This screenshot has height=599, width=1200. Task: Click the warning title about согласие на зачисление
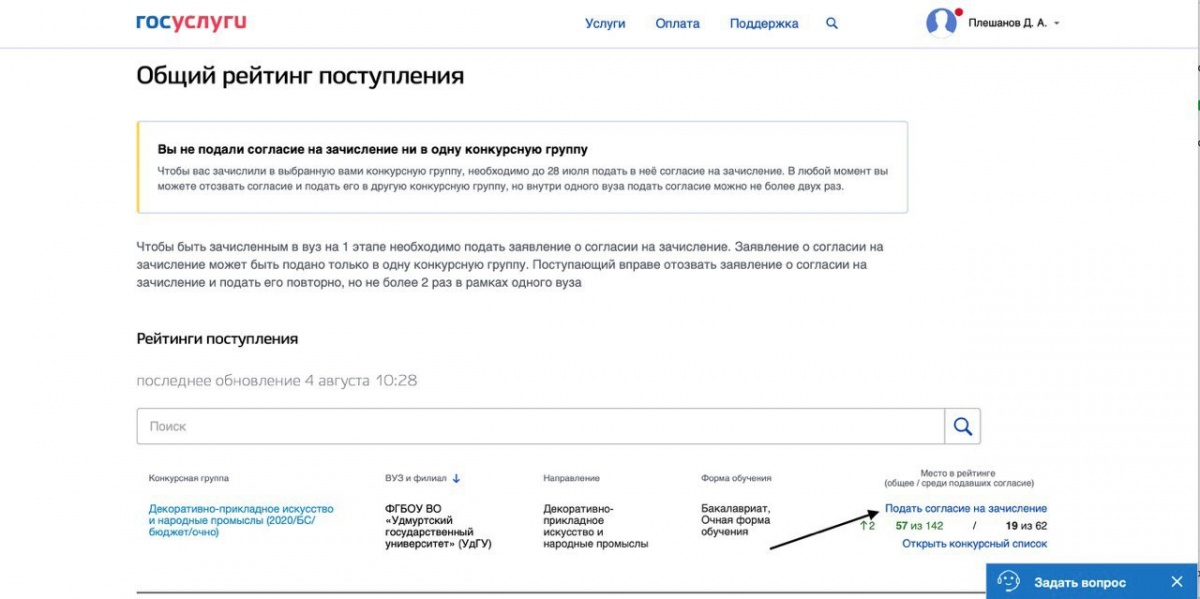pyautogui.click(x=373, y=149)
